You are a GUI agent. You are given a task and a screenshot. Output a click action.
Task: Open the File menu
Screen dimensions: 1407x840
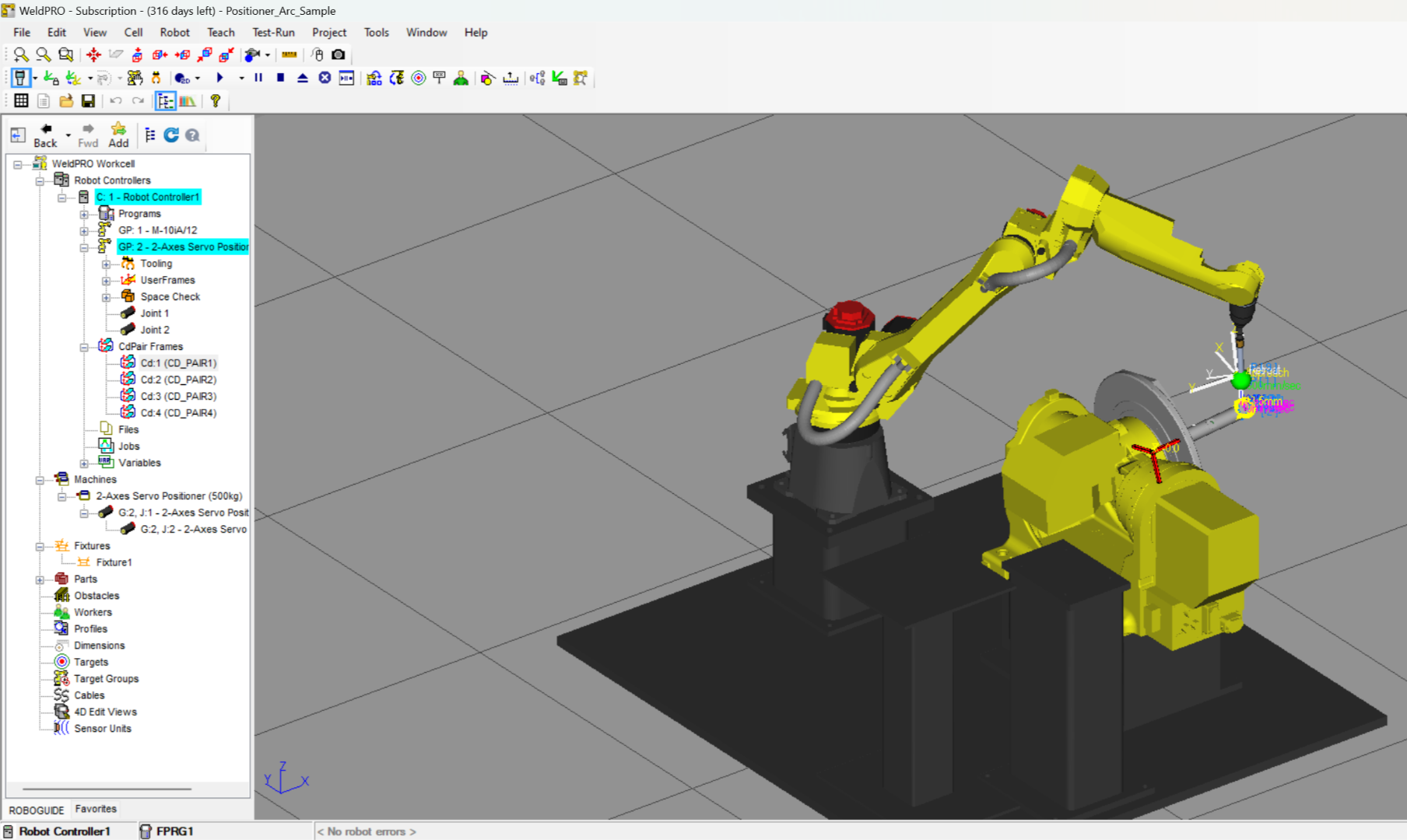(x=22, y=33)
